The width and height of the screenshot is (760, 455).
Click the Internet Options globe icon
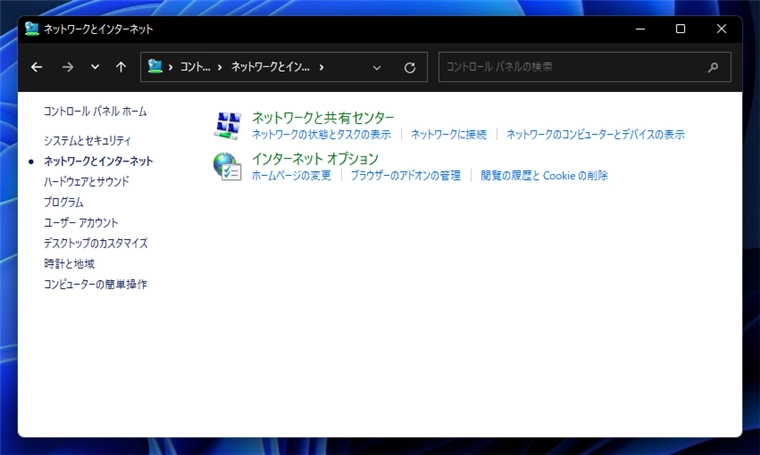tap(227, 166)
